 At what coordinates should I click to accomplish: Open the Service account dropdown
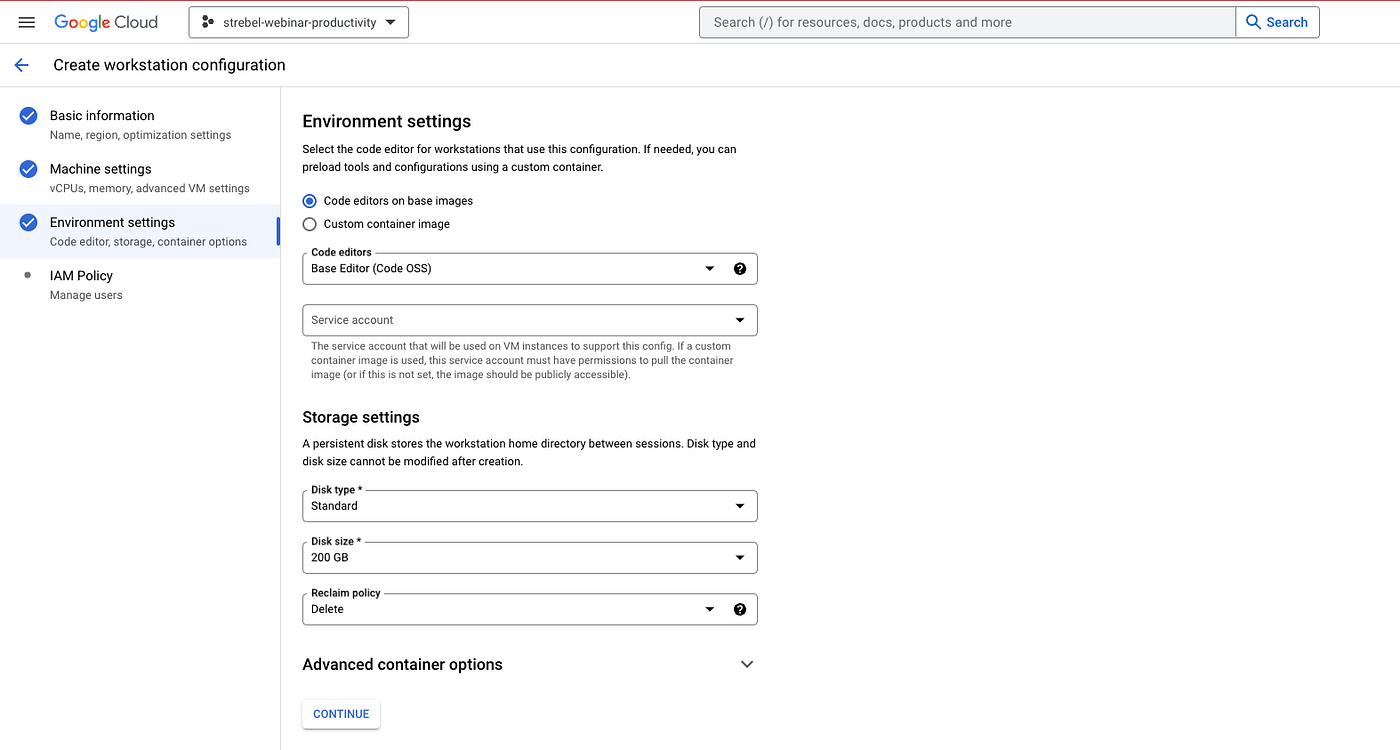[x=529, y=320]
